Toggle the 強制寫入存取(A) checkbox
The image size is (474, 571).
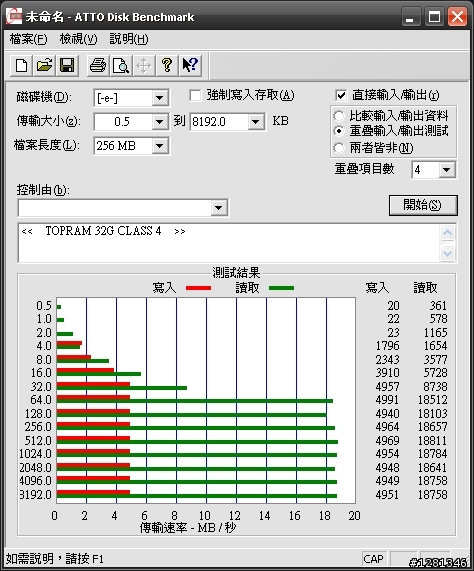click(x=195, y=96)
